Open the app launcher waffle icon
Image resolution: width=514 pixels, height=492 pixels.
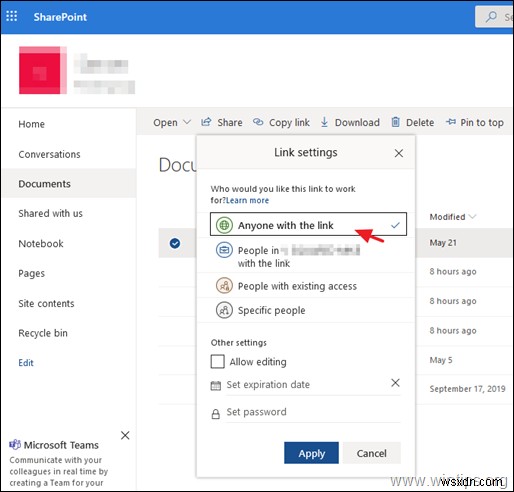point(12,16)
